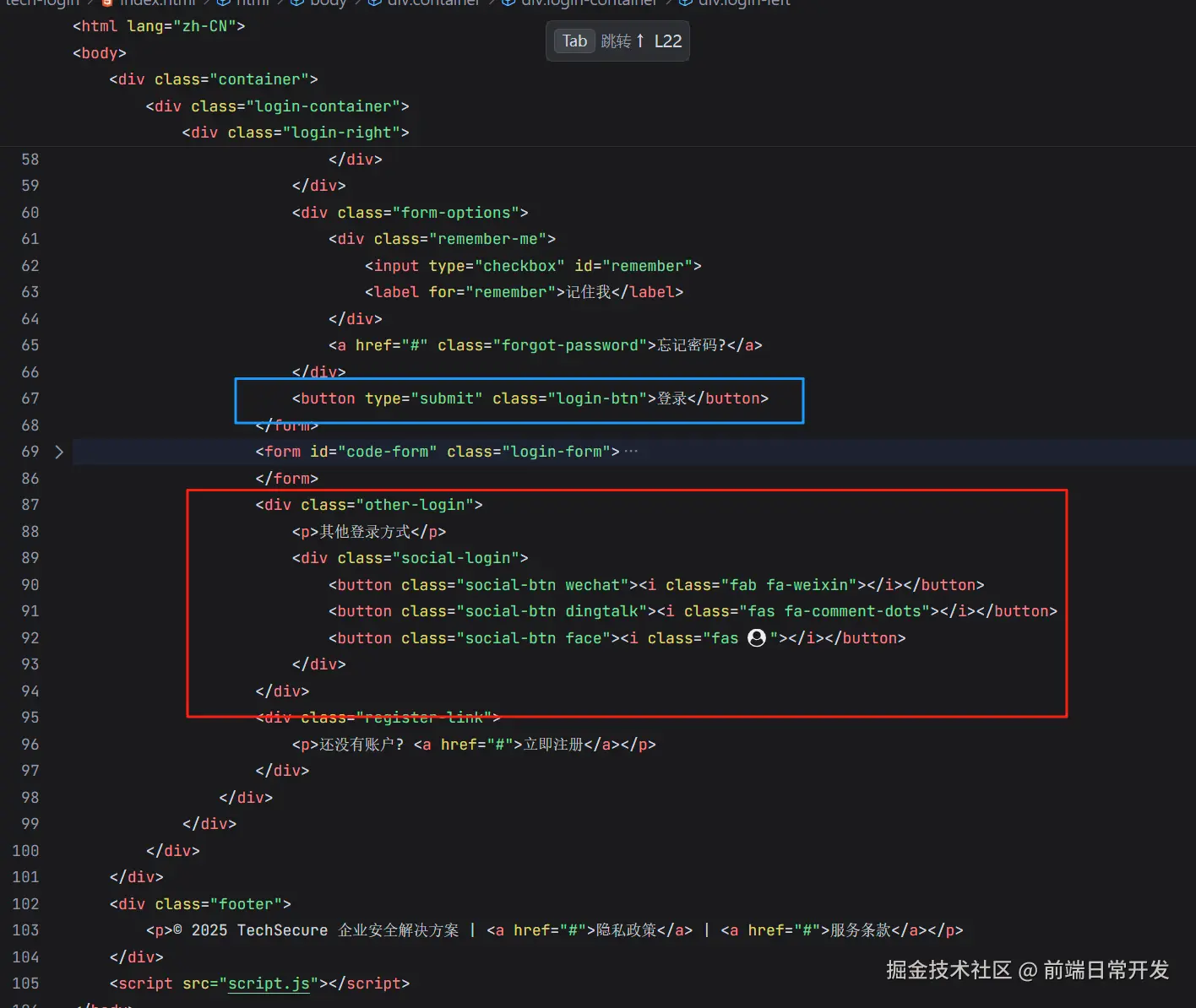Place cursor on div class="other-login" line
Image resolution: width=1196 pixels, height=1008 pixels.
click(369, 505)
